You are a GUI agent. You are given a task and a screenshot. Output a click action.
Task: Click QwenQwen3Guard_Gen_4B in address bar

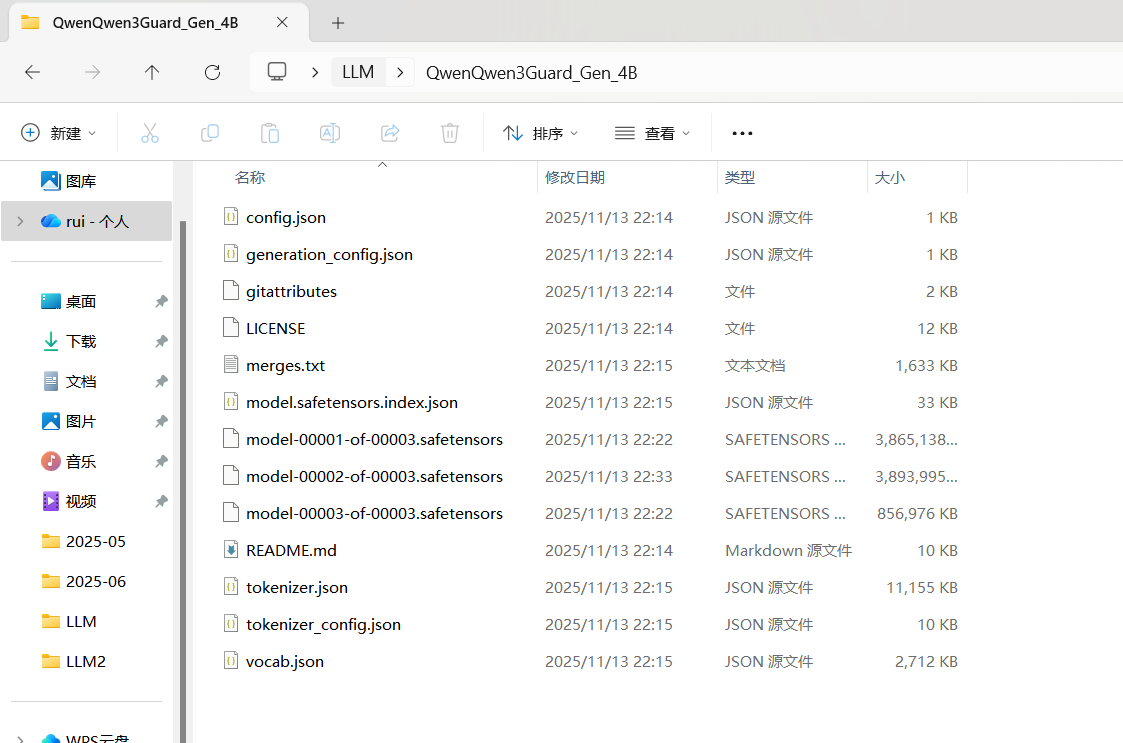pos(531,73)
